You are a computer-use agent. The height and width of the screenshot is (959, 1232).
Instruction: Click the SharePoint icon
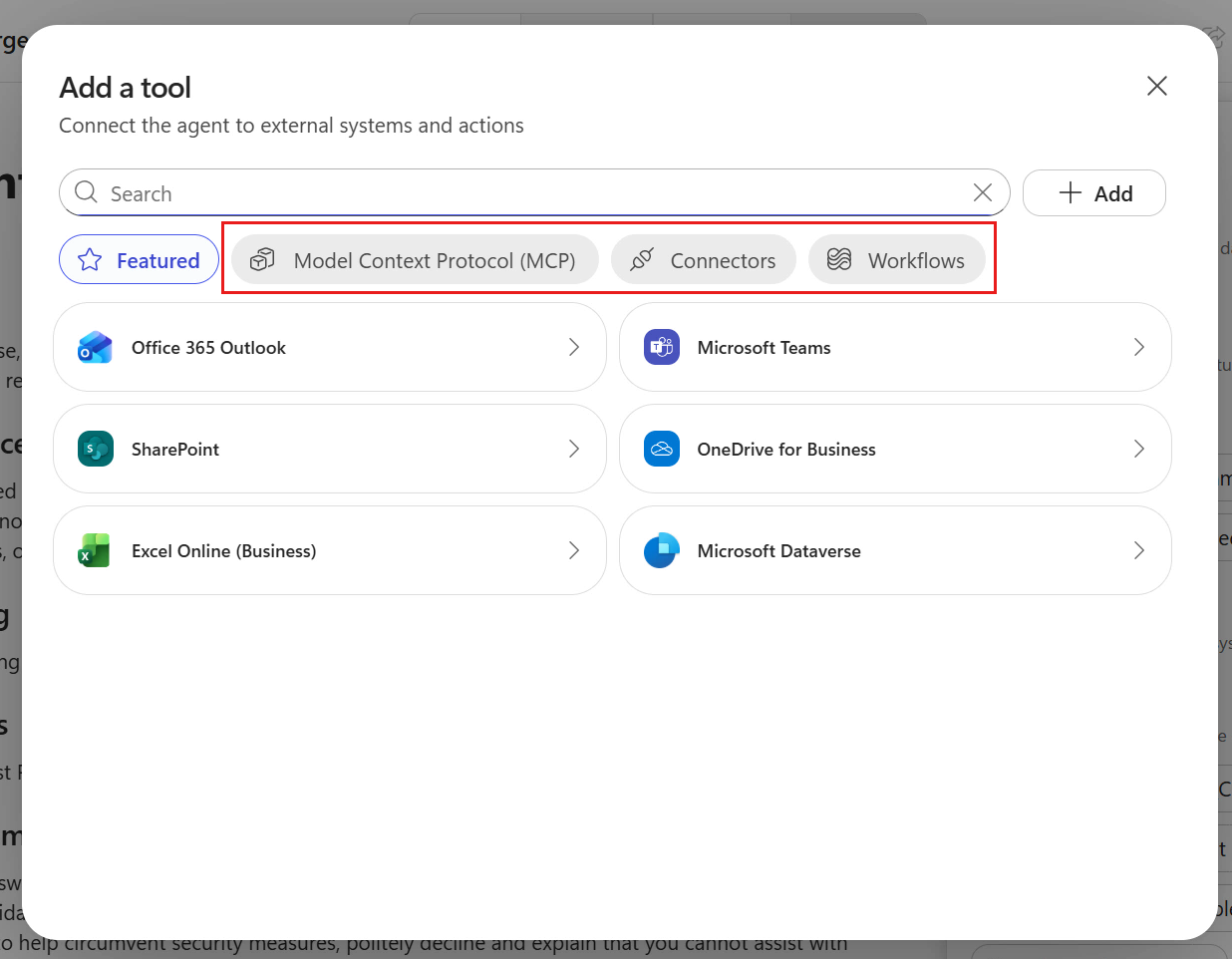pos(96,449)
